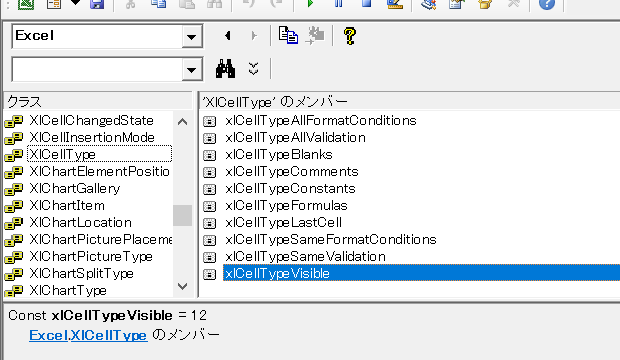Click the blue Help icon in the toolbar

[x=547, y=4]
